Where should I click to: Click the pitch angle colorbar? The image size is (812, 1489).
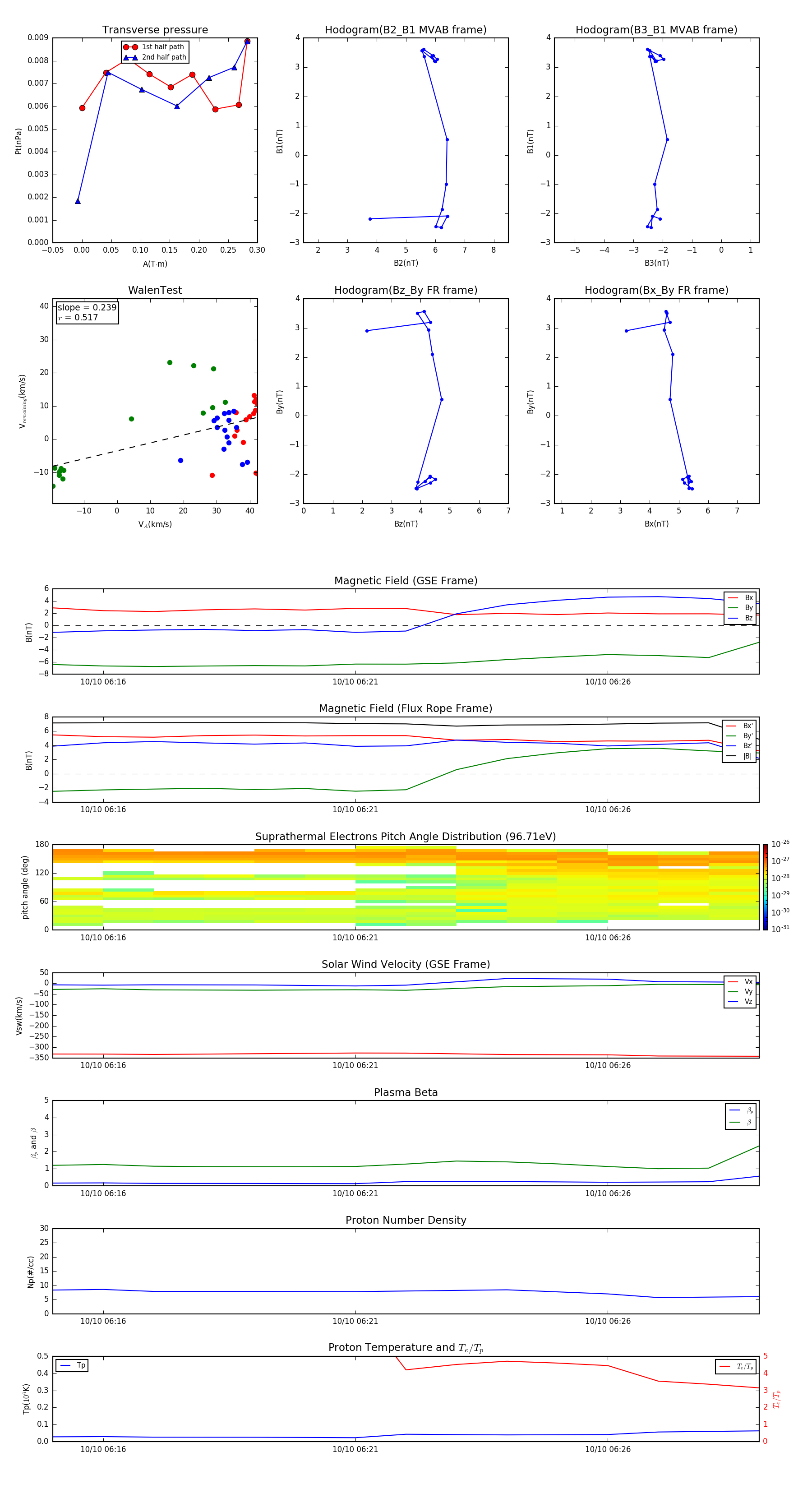point(765,887)
